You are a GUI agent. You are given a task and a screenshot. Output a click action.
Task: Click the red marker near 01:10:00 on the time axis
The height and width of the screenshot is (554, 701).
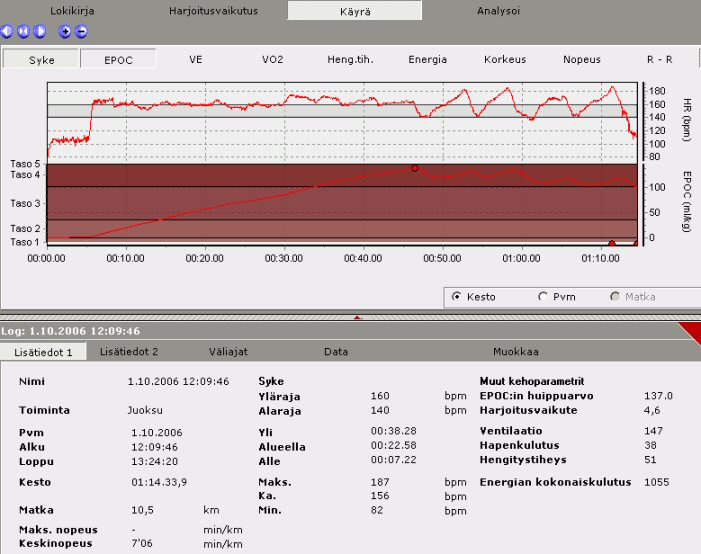coord(611,243)
